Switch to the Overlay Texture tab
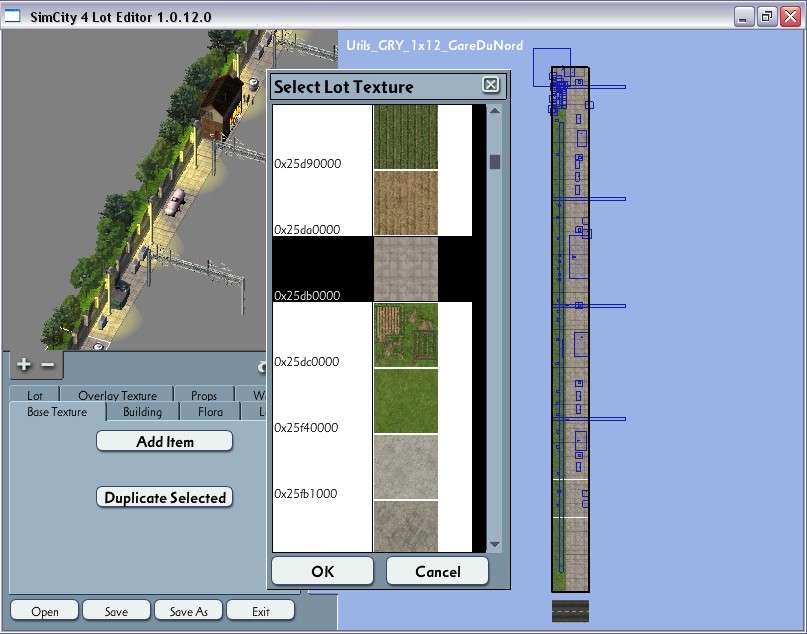 click(x=117, y=395)
